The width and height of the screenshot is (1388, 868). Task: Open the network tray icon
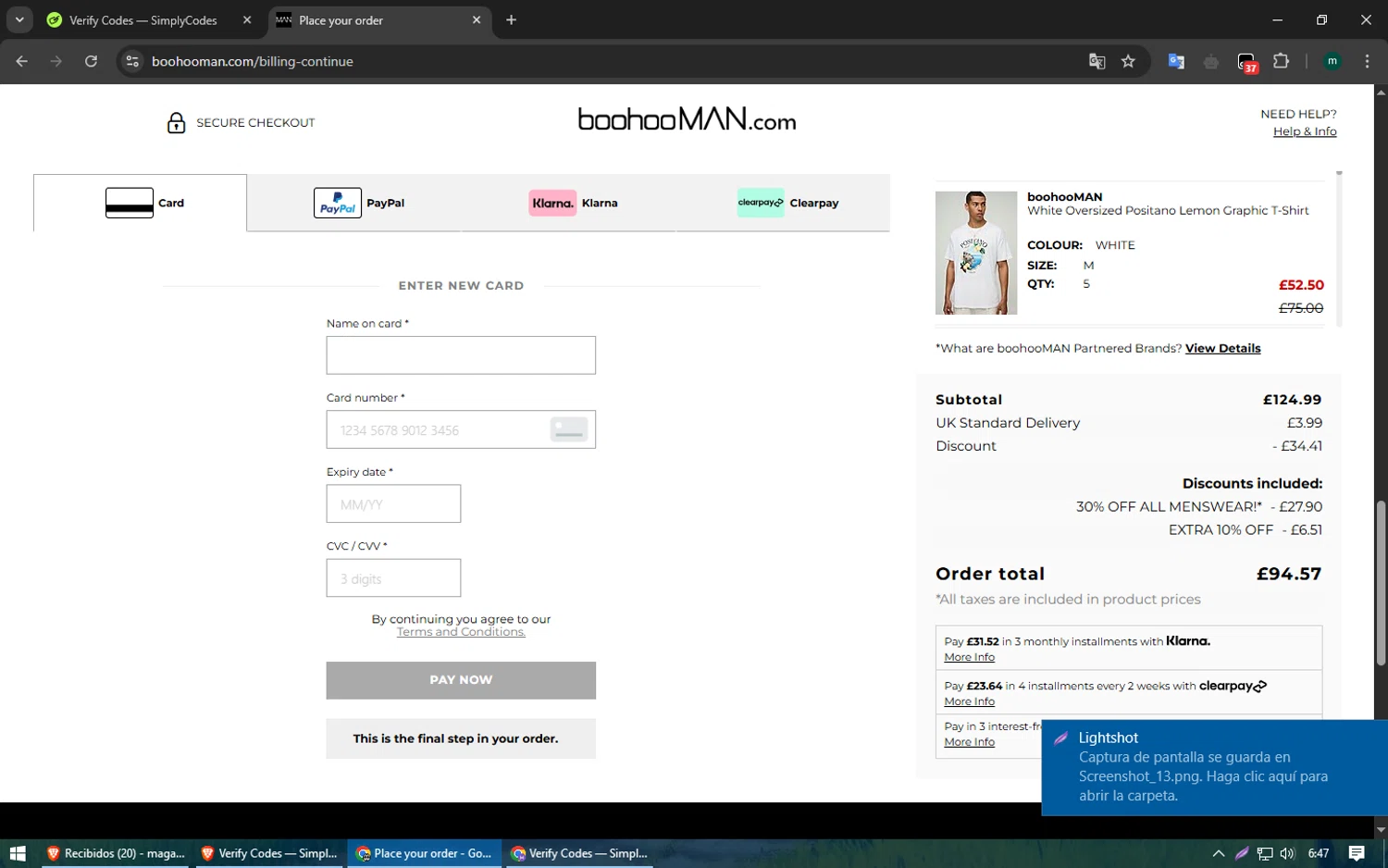coord(1264,853)
